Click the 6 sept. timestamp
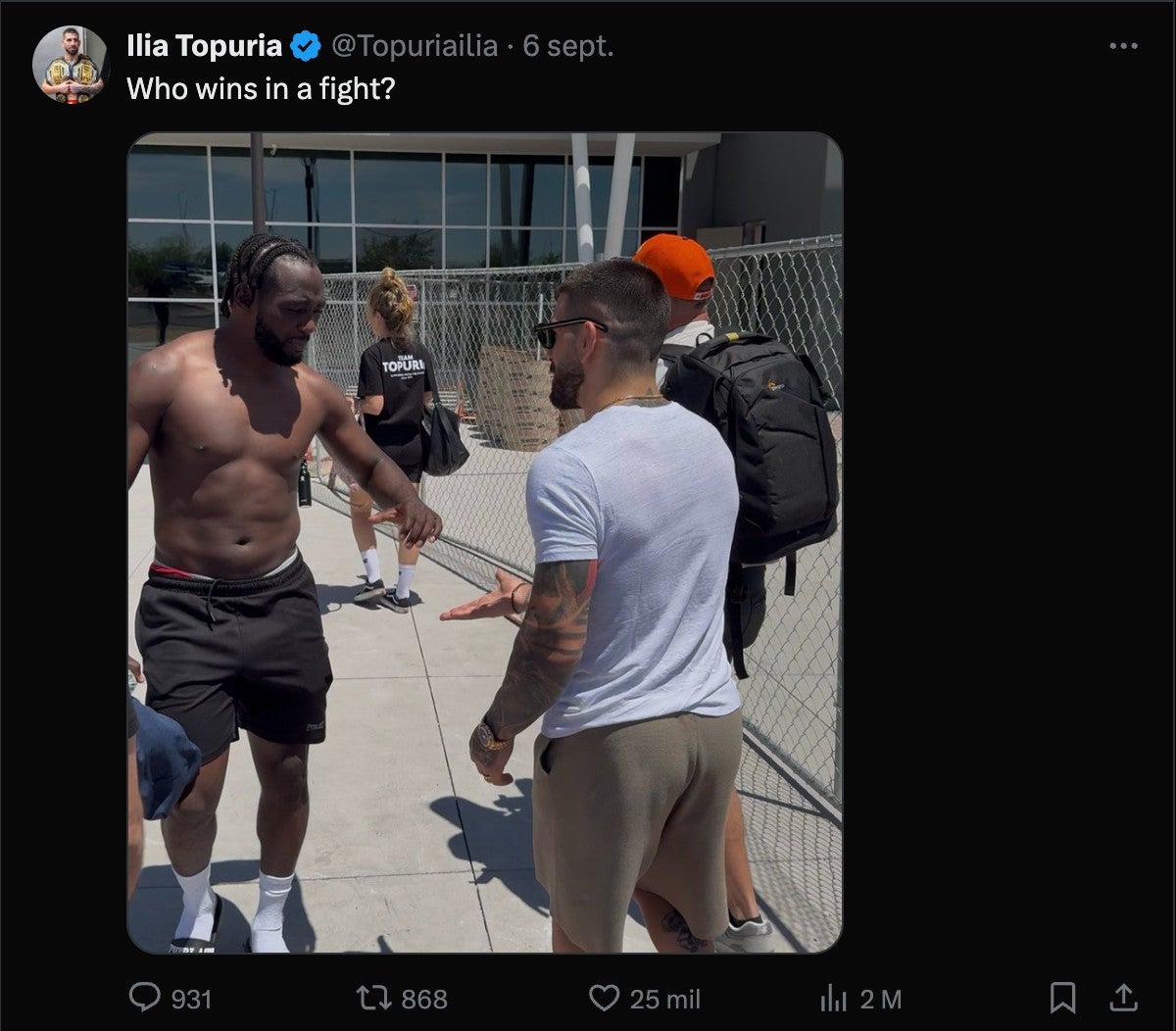The height and width of the screenshot is (1031, 1176). (x=568, y=46)
